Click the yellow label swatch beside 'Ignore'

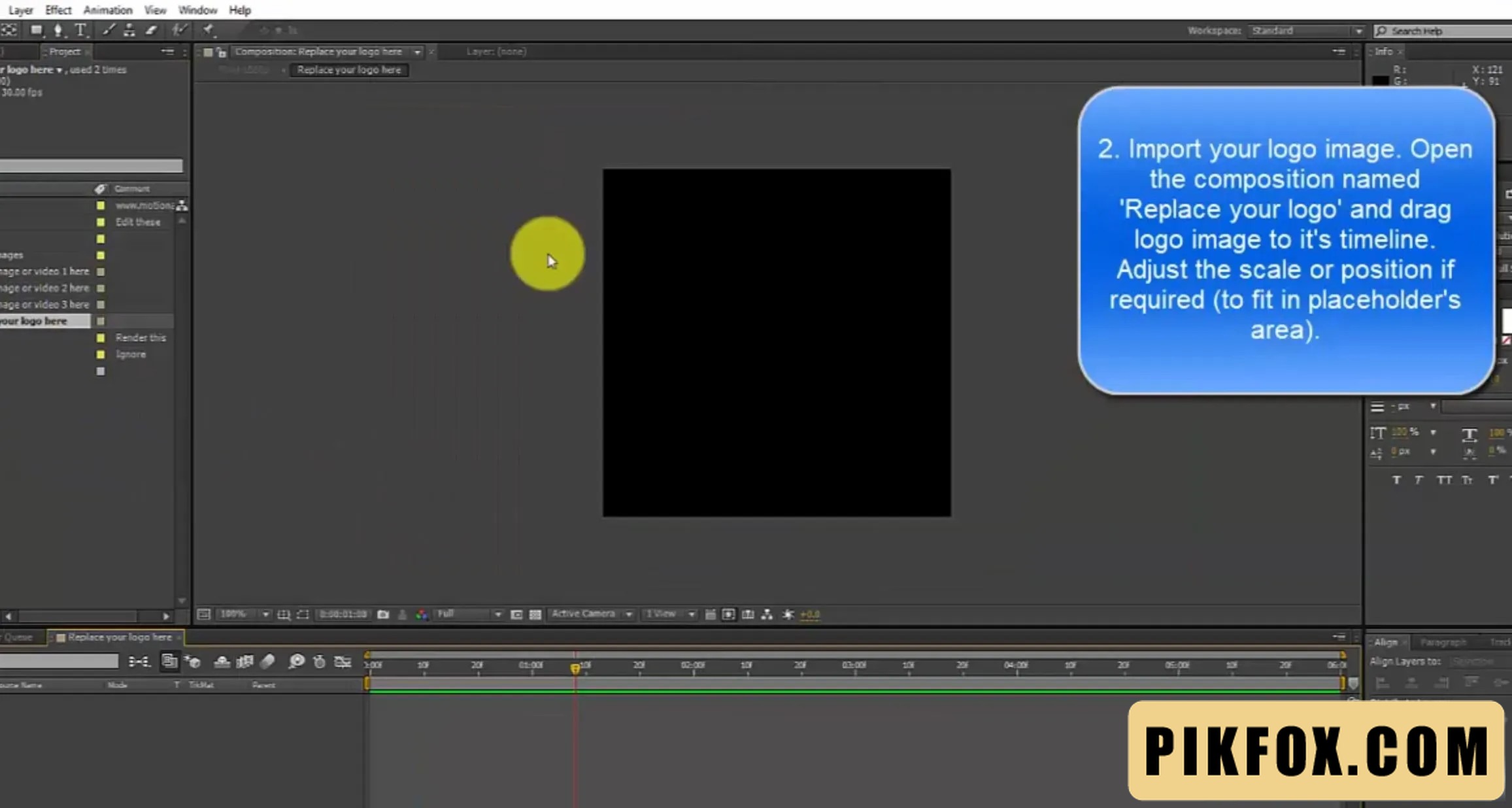101,354
